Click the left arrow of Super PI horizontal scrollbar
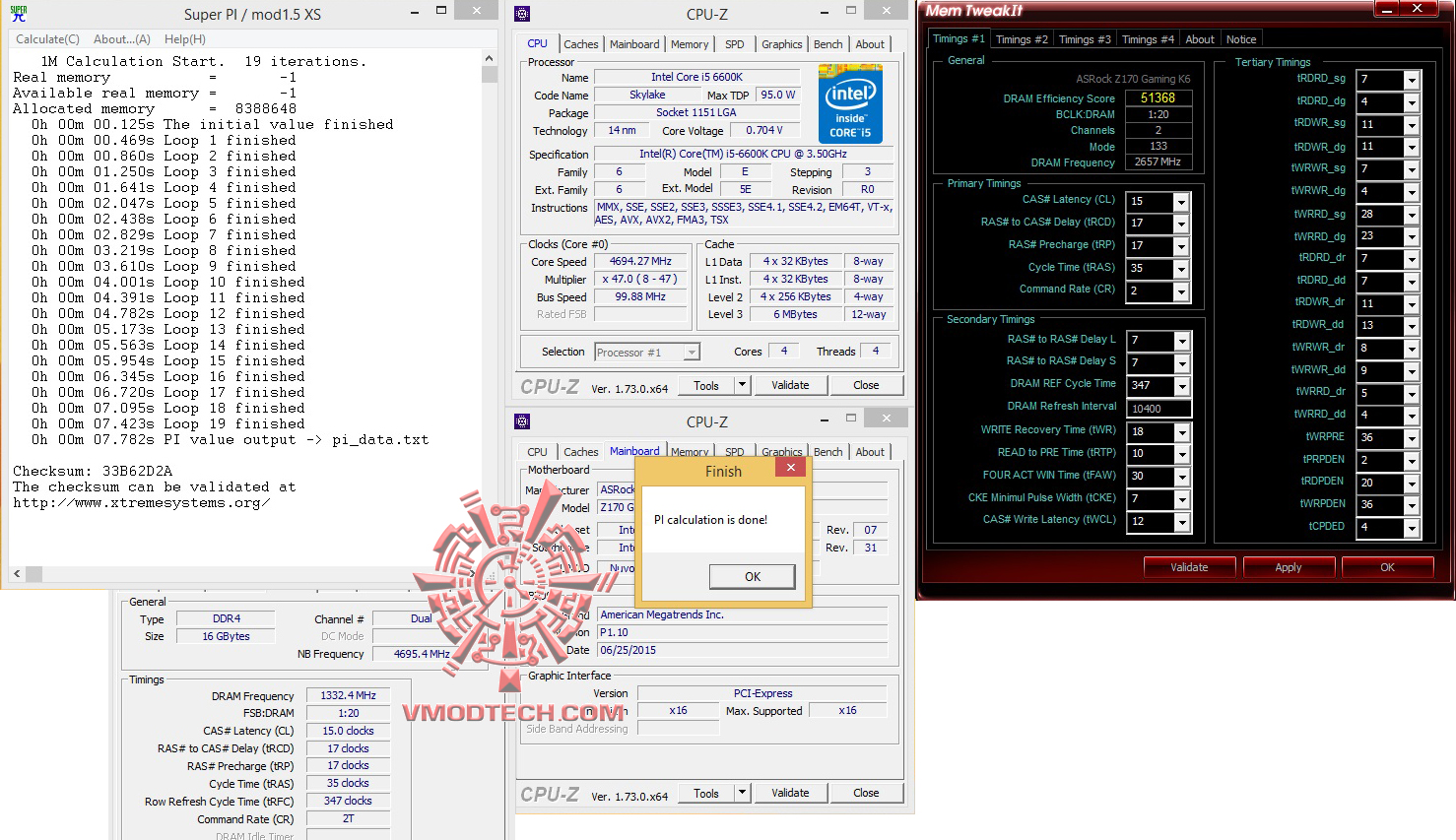Image resolution: width=1456 pixels, height=840 pixels. coord(17,573)
